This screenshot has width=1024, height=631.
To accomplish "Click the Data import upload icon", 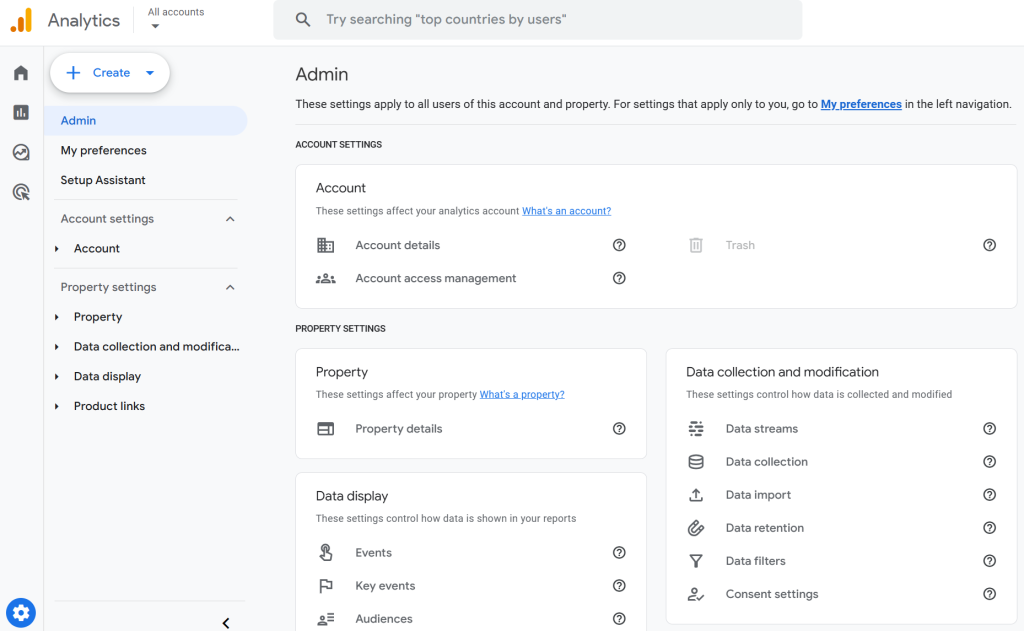I will pos(696,495).
